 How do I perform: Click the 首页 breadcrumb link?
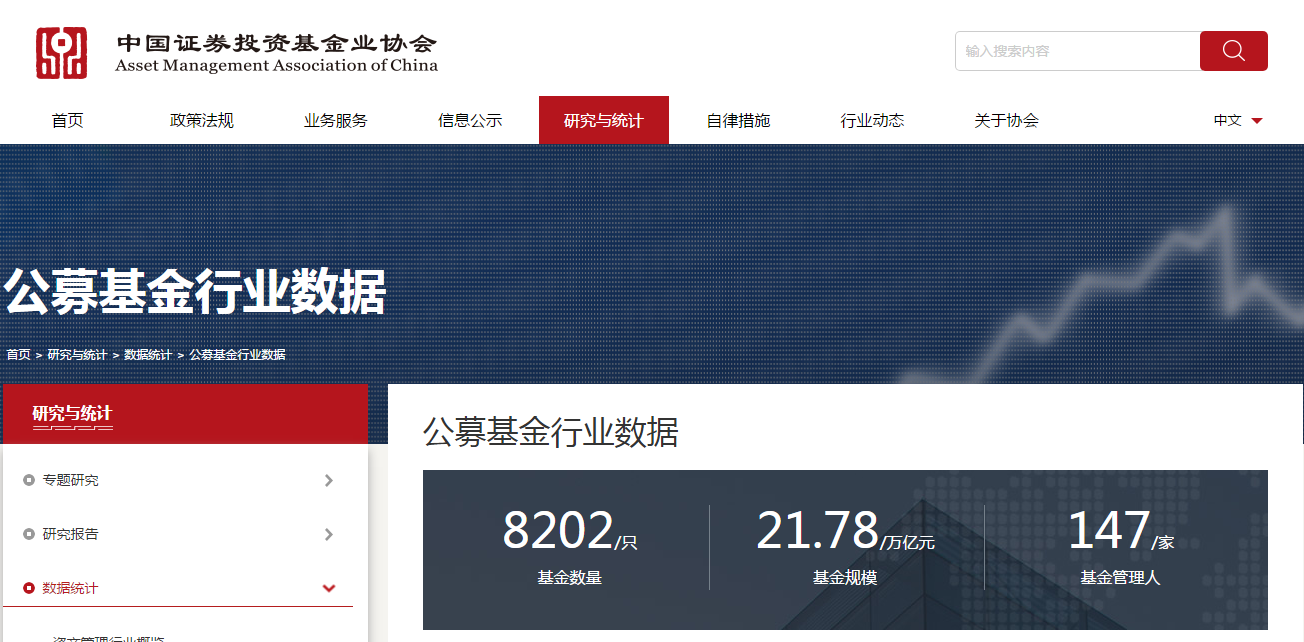click(x=18, y=355)
